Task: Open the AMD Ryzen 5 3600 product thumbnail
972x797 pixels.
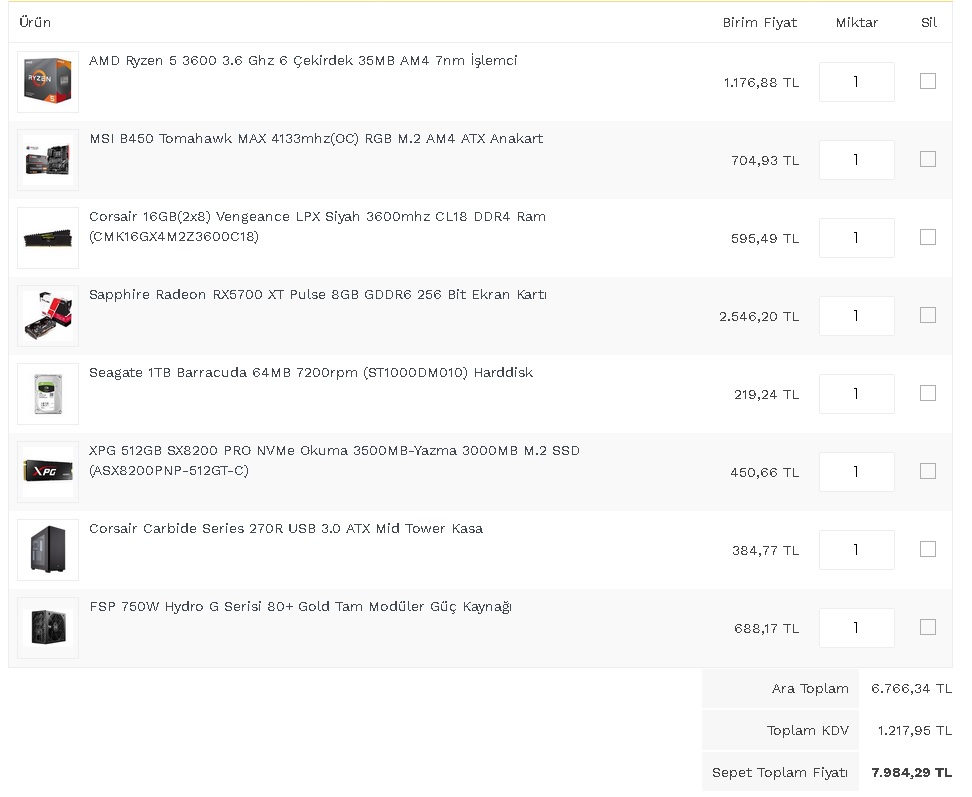Action: tap(48, 82)
